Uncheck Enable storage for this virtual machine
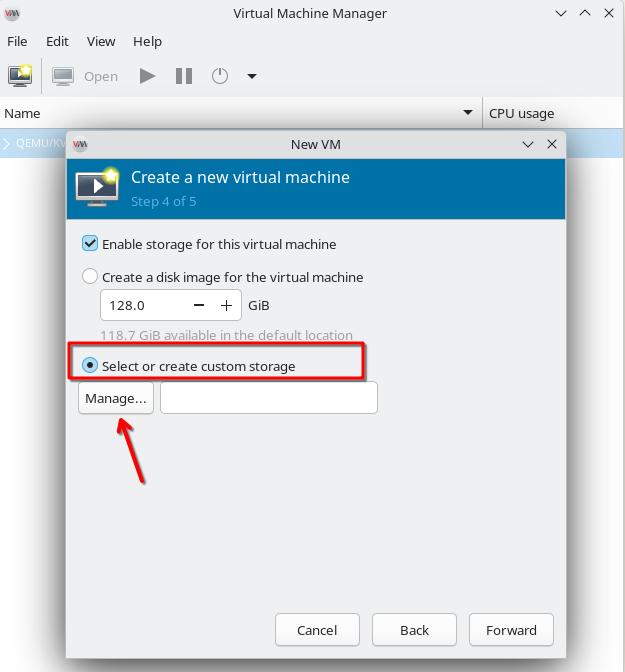 click(90, 243)
